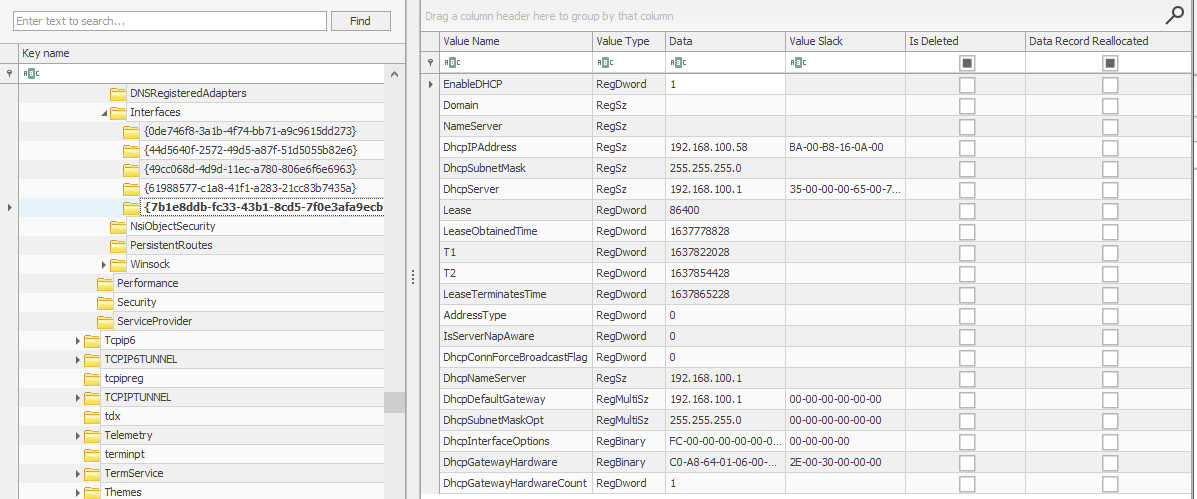Click the TermService folder icon
Screen dimensions: 1197x499
pyautogui.click(x=92, y=474)
